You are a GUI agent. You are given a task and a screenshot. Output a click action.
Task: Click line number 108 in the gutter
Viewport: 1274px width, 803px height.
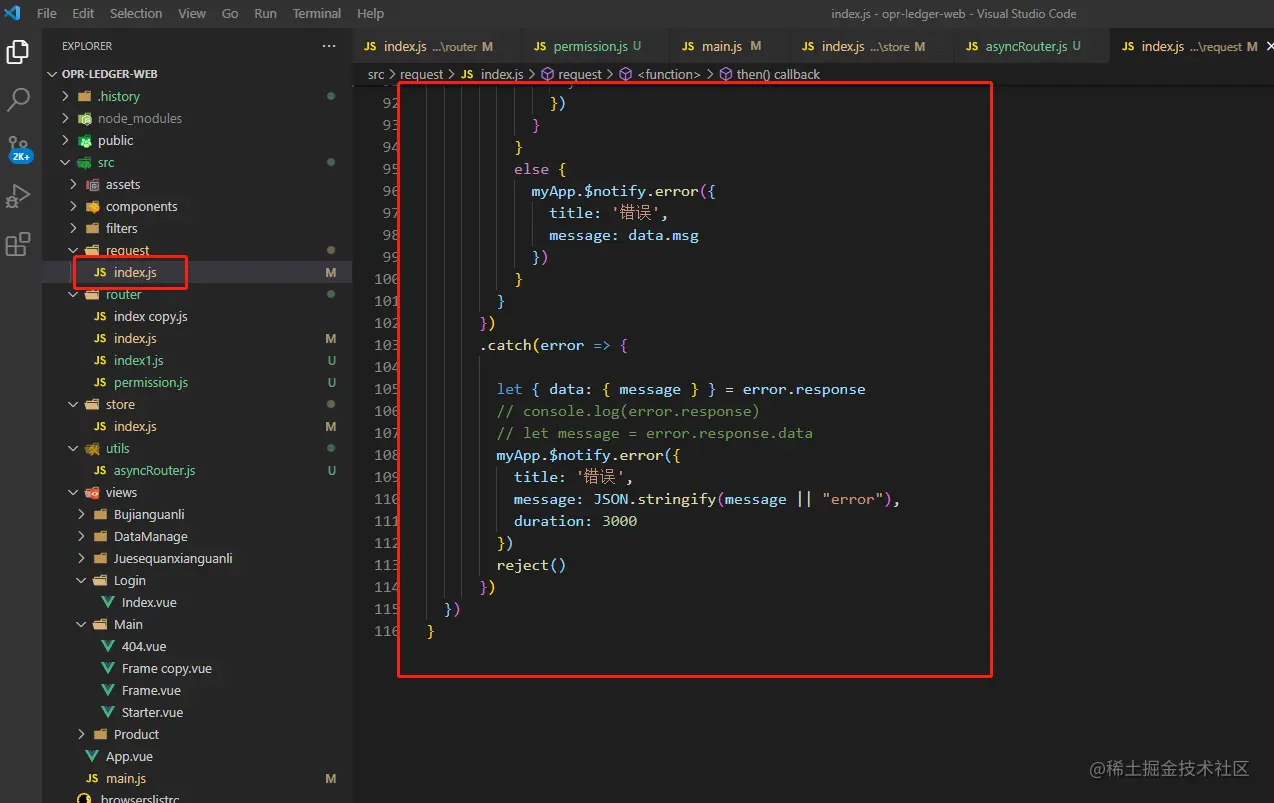pos(386,455)
